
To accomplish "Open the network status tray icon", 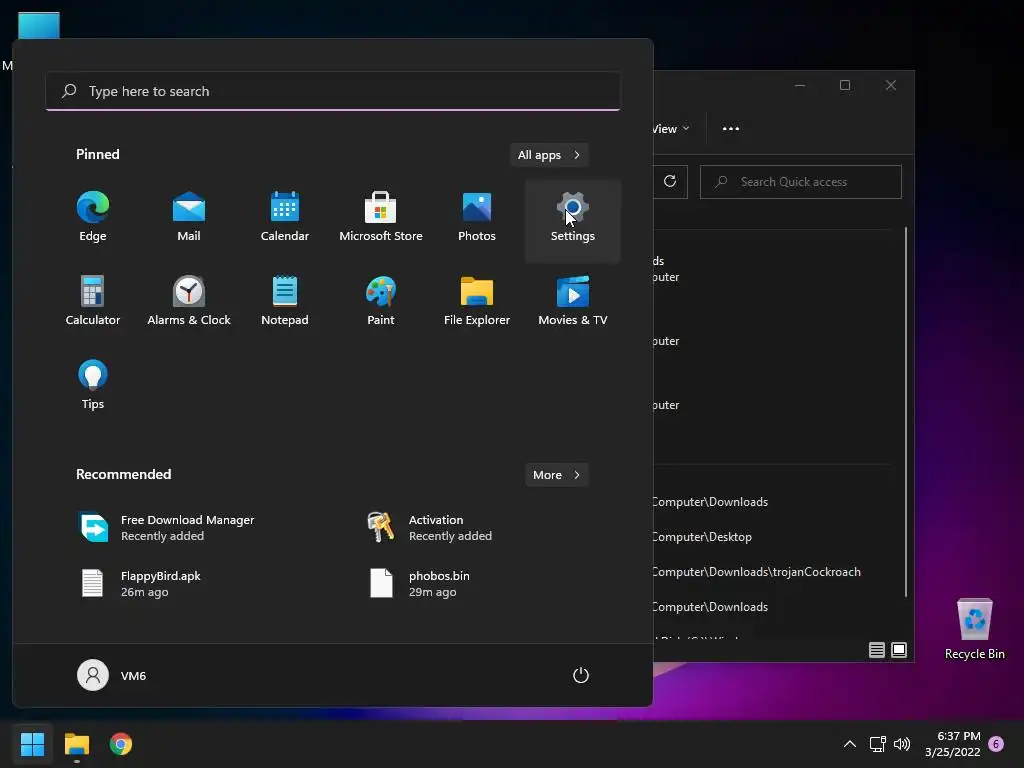I will click(x=877, y=744).
